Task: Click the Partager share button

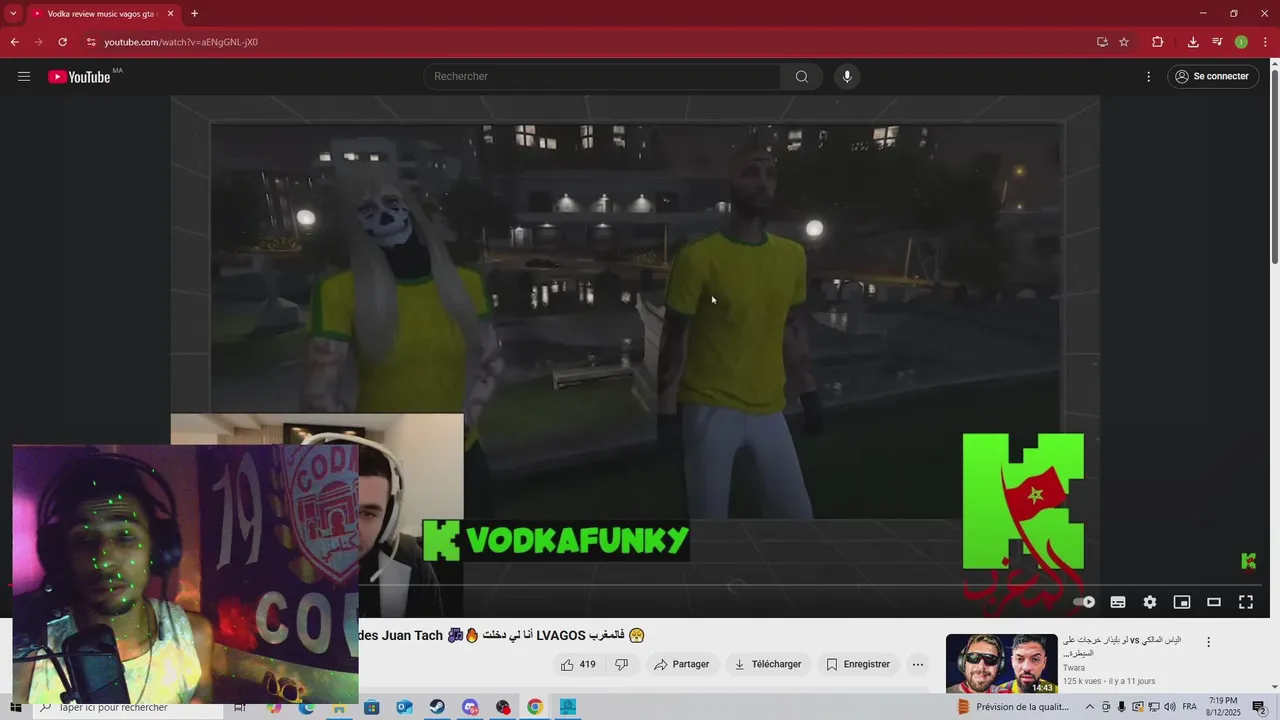Action: pos(681,664)
